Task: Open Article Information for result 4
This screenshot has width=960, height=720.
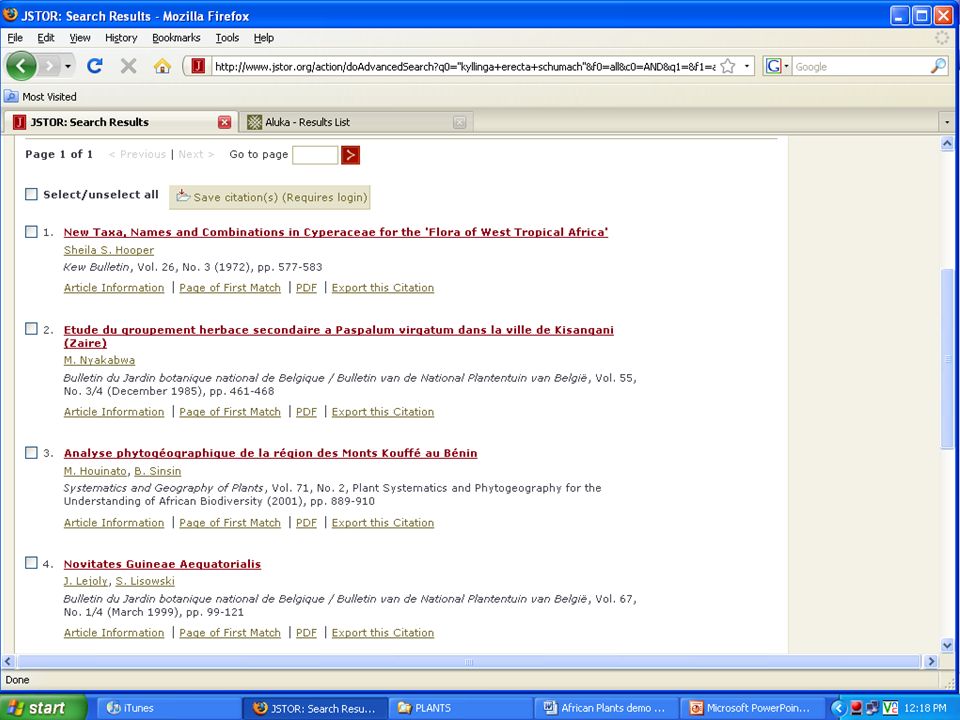Action: pos(114,633)
